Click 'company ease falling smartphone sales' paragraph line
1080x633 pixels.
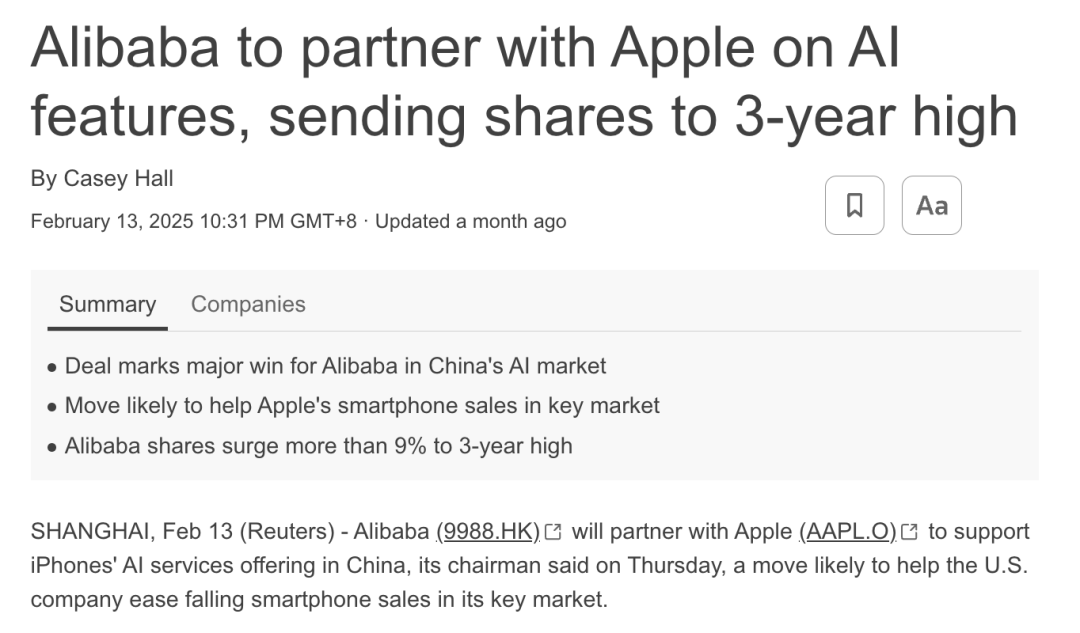tap(319, 599)
